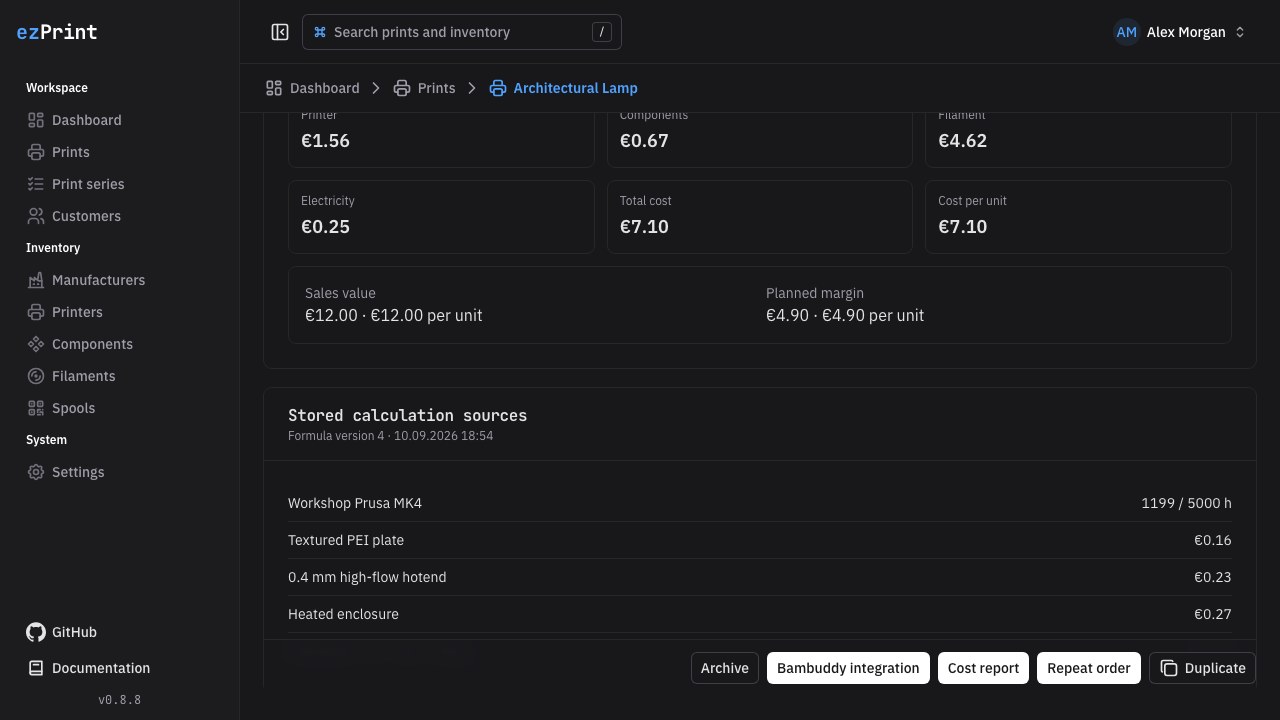Open the Customers people icon
This screenshot has width=1280, height=720.
click(x=36, y=216)
